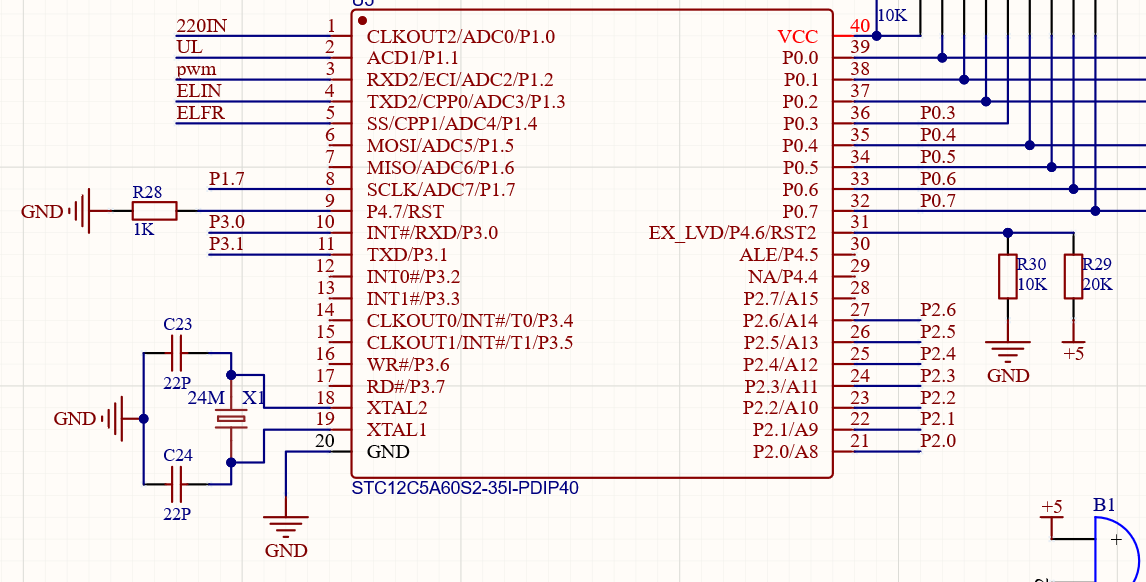Click the "20K" value of R29
Screen dimensions: 1146x582
click(x=1097, y=284)
